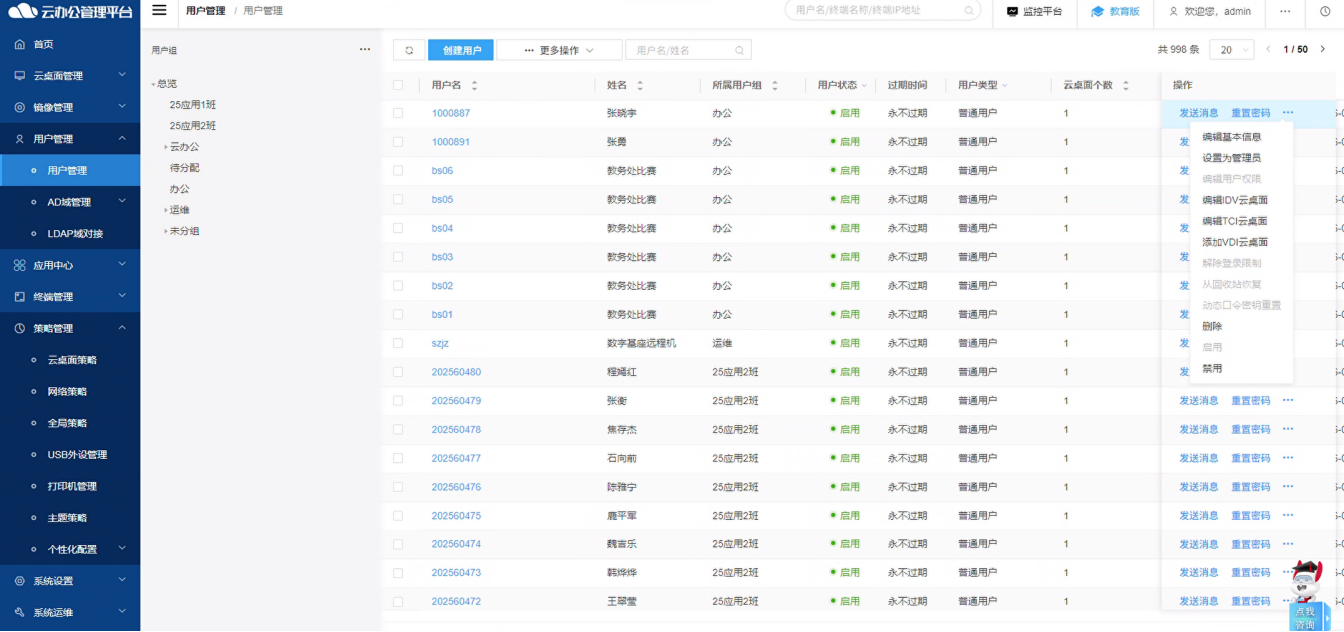Sort by 姓名 column arrows
This screenshot has height=632, width=1344.
click(640, 86)
